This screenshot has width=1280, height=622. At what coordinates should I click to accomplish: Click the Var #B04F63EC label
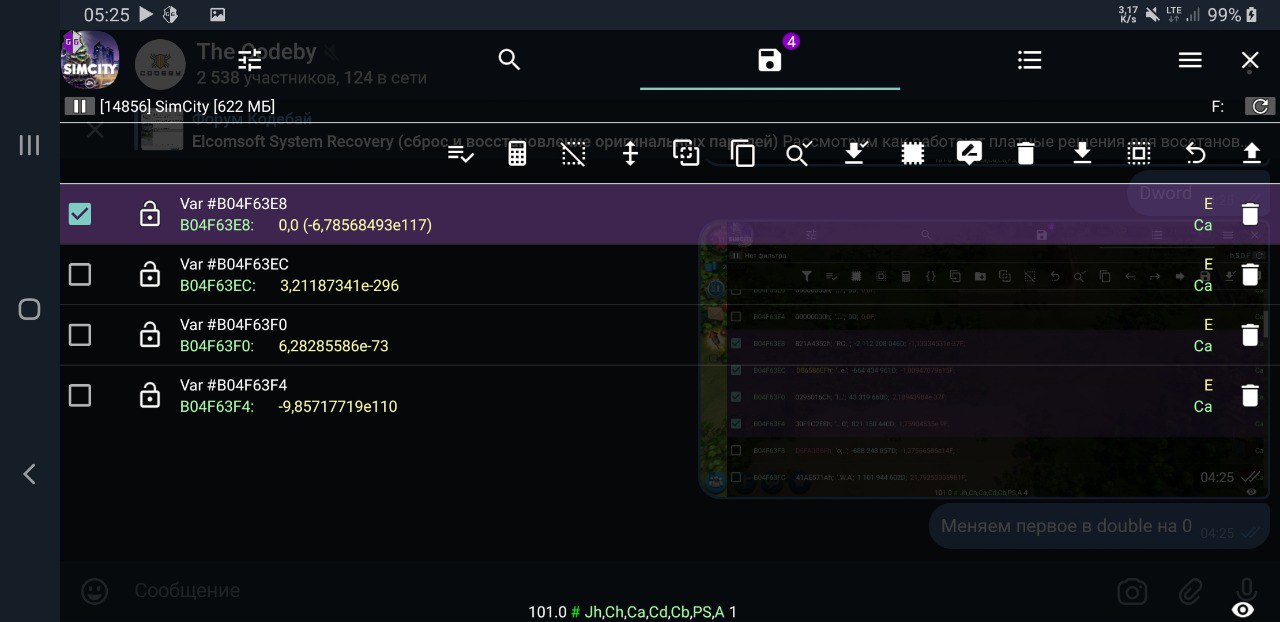[x=234, y=264]
